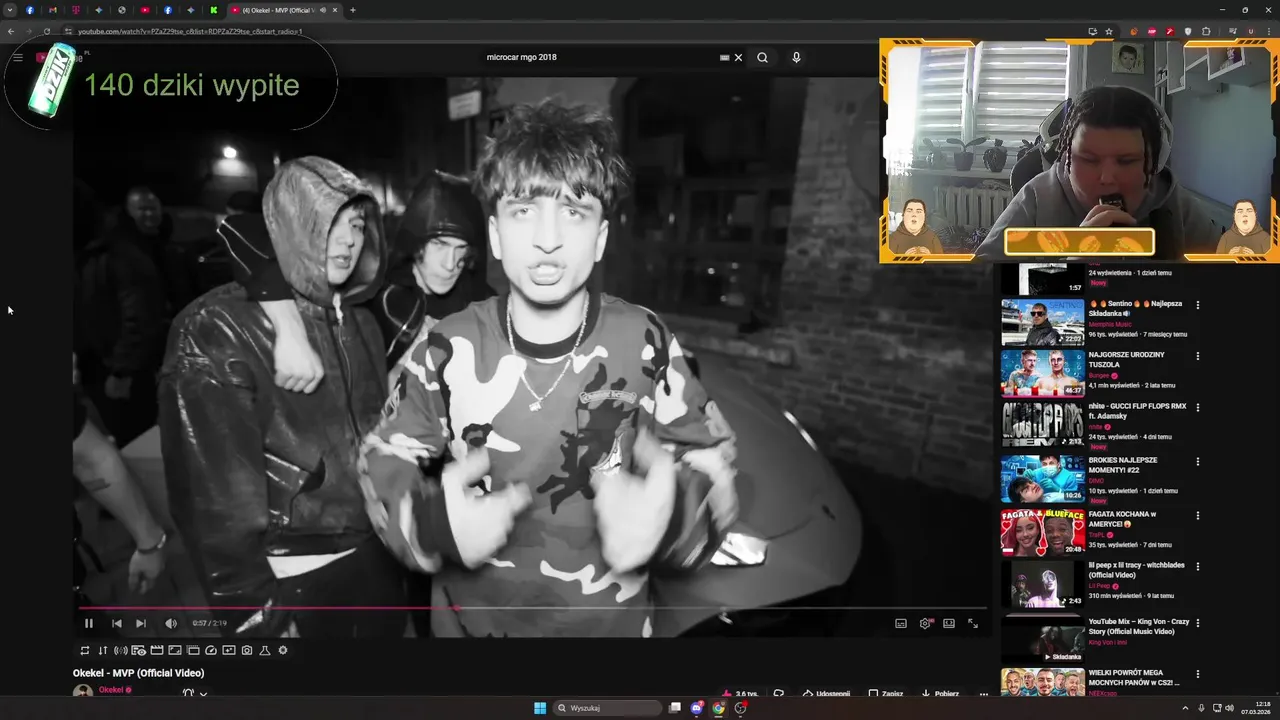Toggle loop icon below the player
Viewport: 1280px width, 720px height.
[x=85, y=650]
